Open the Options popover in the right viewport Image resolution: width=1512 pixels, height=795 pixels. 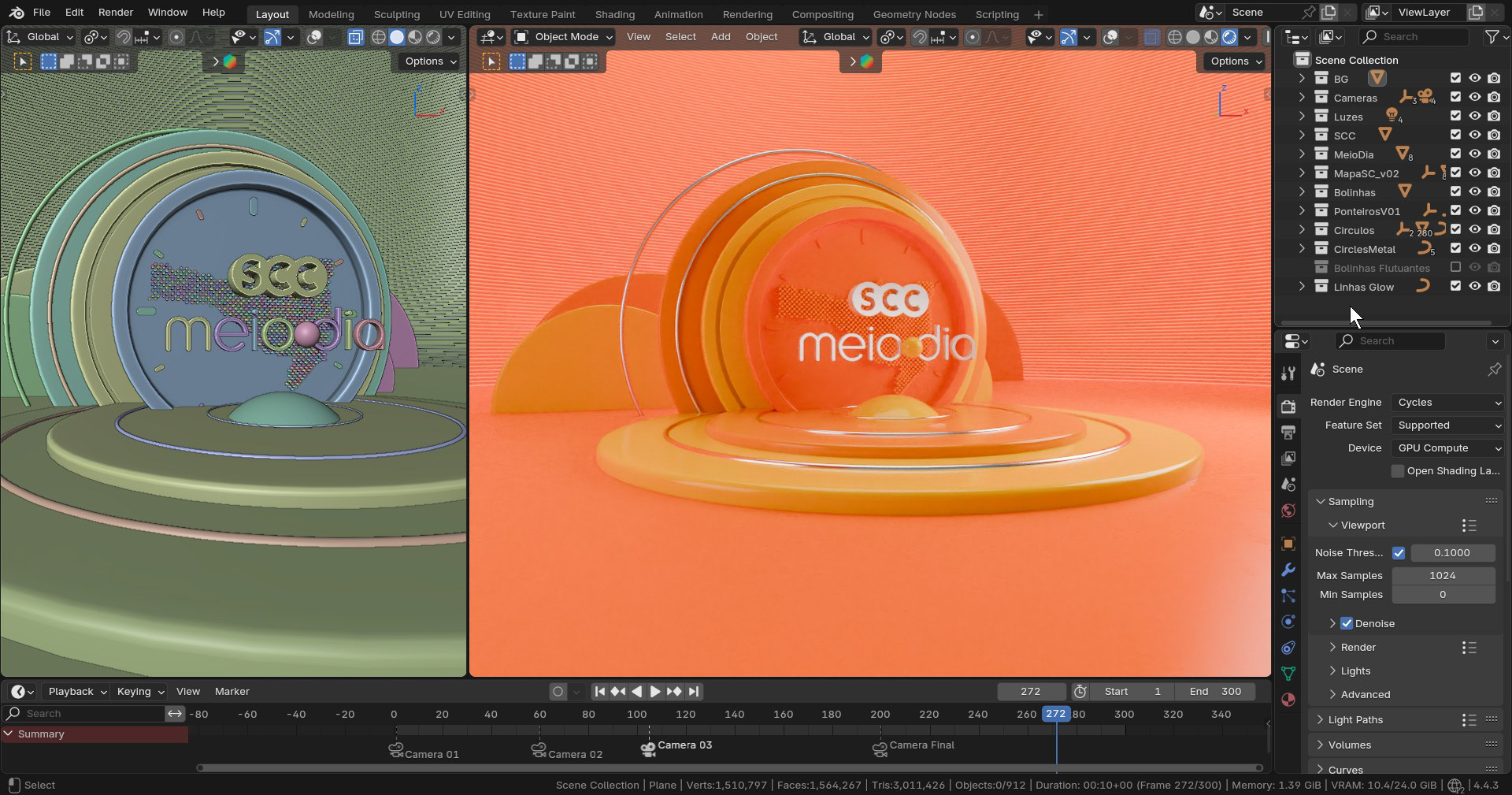click(x=1235, y=61)
